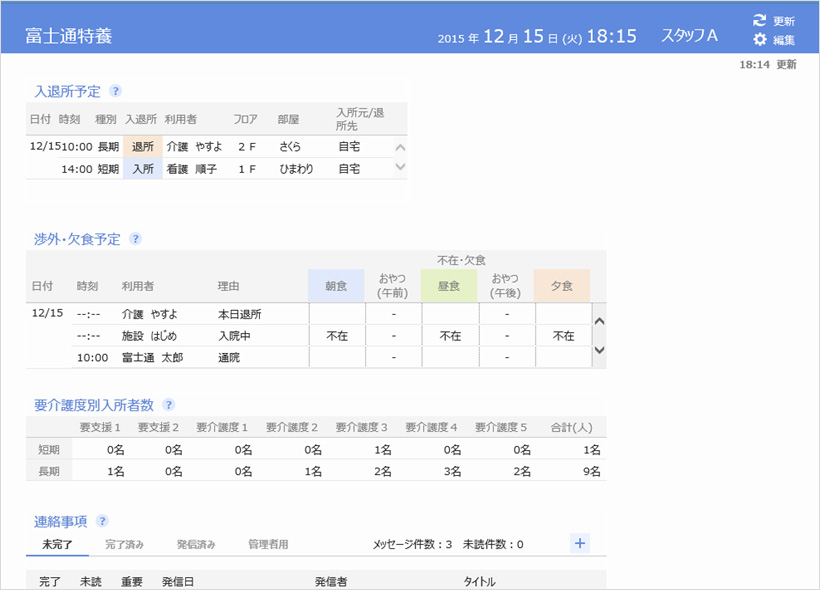This screenshot has width=820, height=590.
Task: Show help for 渉外・欠食予定 section
Action: click(x=135, y=239)
